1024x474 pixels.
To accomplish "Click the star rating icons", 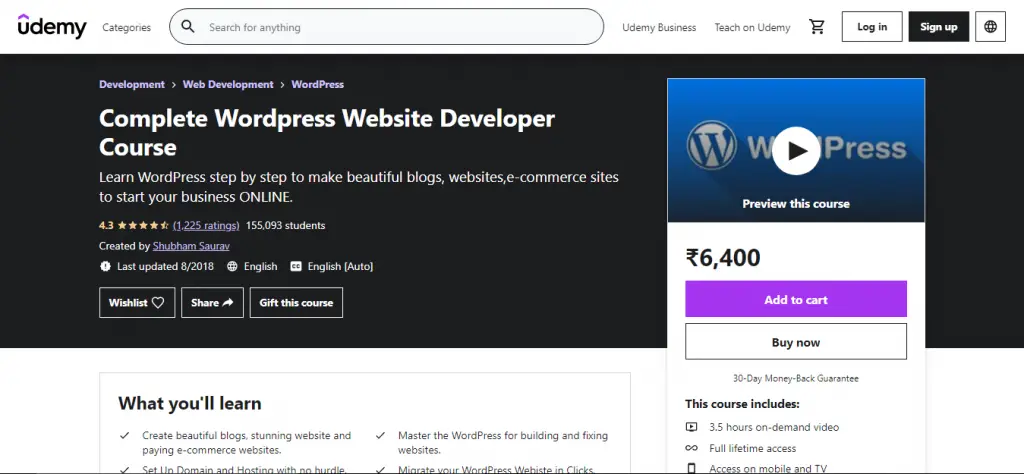I will coord(143,226).
